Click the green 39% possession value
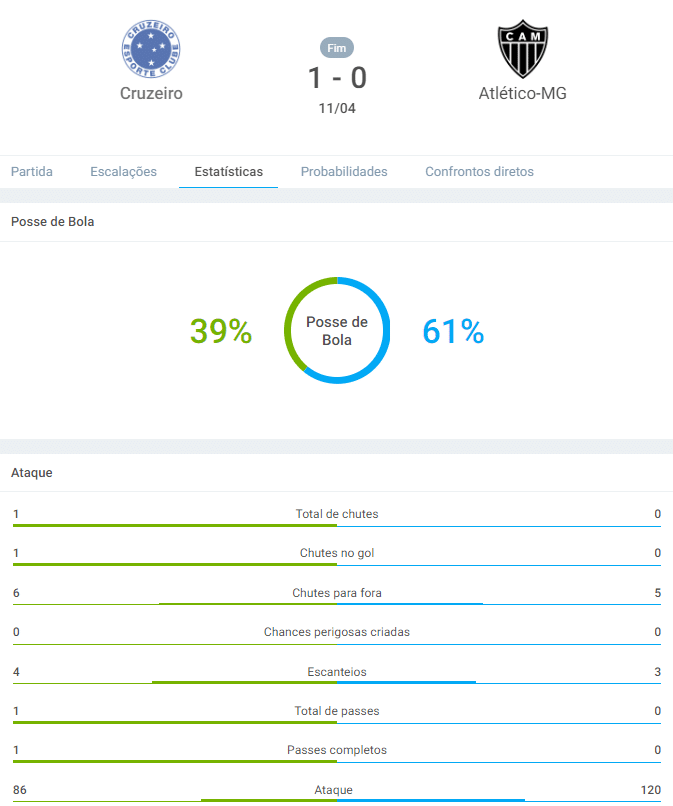 coord(221,331)
